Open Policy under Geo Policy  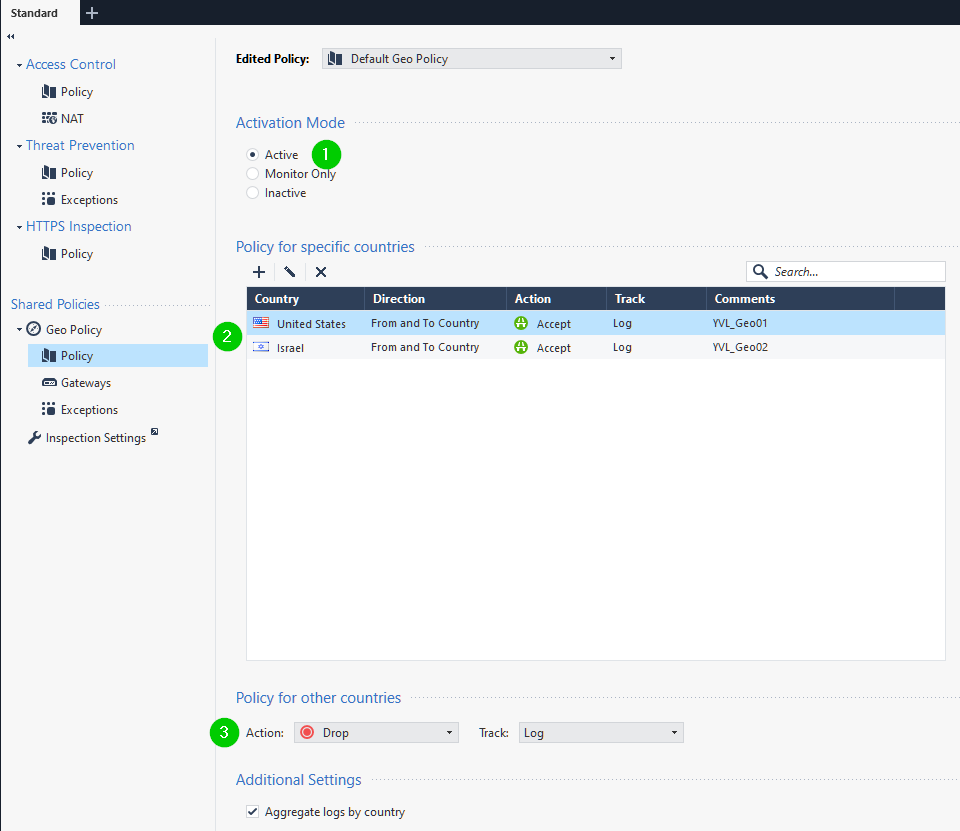tap(118, 356)
